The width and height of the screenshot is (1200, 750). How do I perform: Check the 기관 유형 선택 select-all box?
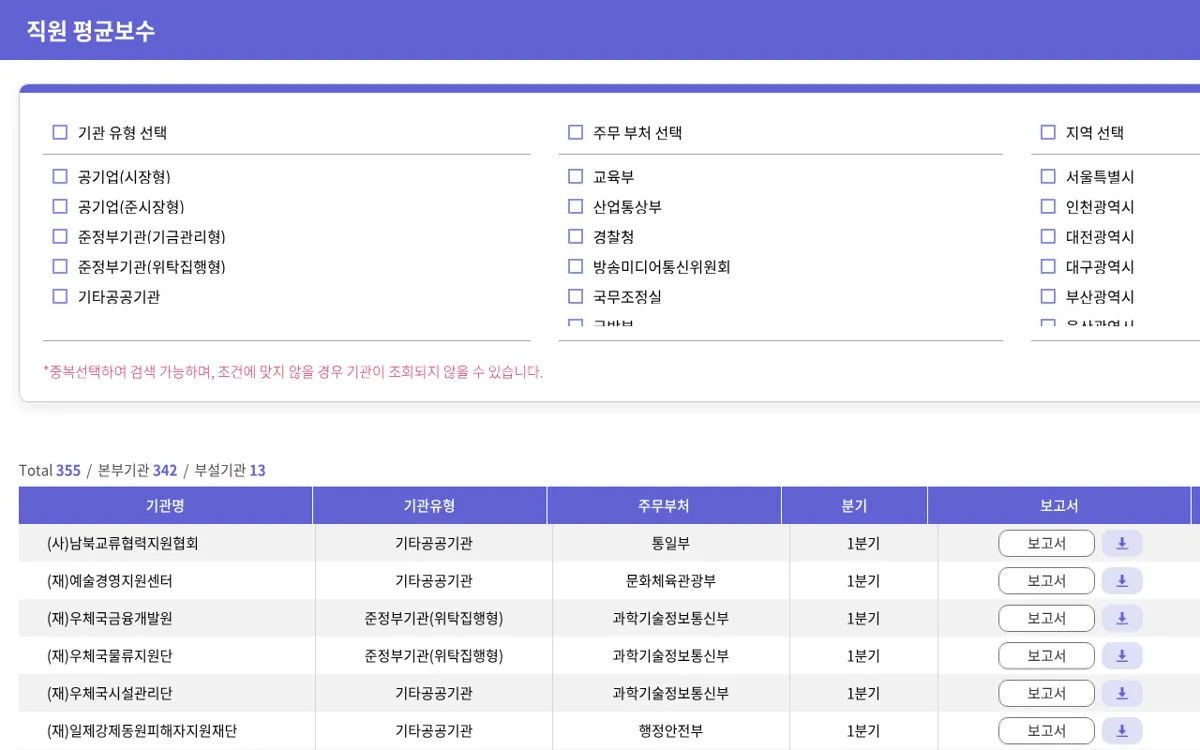click(x=60, y=132)
